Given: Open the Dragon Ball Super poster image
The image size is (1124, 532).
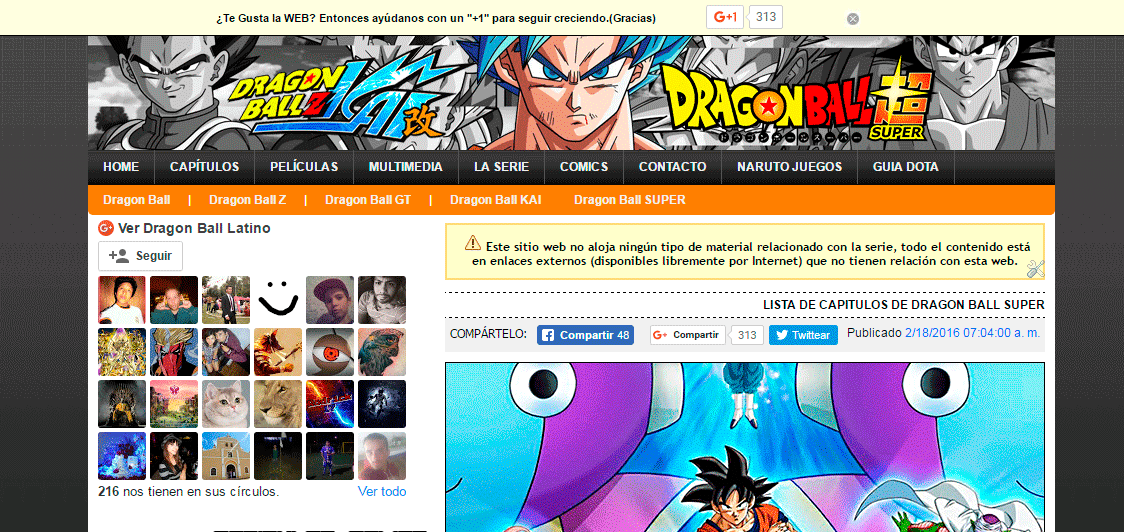Looking at the screenshot, I should [745, 447].
